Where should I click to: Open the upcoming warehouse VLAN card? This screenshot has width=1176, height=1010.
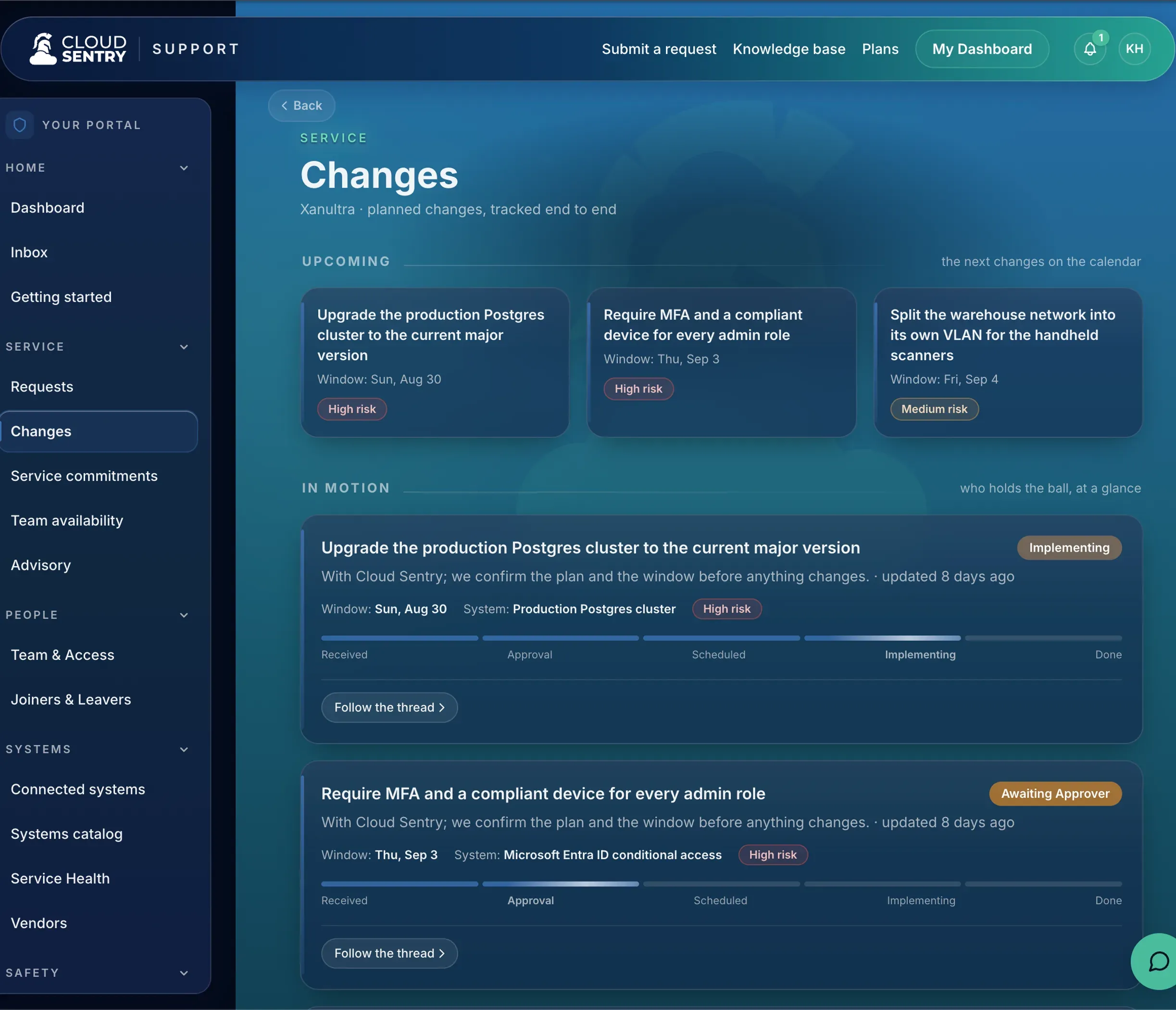click(x=1008, y=363)
